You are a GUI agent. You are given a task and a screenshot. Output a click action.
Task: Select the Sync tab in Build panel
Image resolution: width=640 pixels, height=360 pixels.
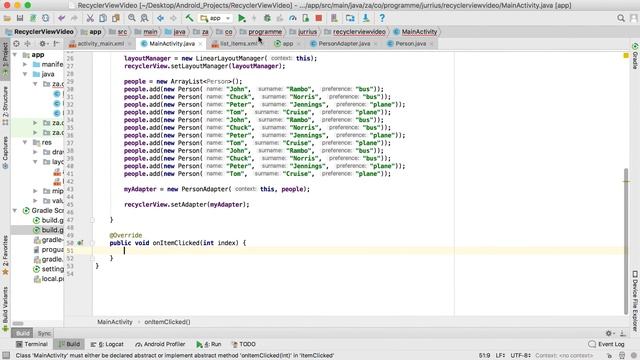(x=44, y=333)
